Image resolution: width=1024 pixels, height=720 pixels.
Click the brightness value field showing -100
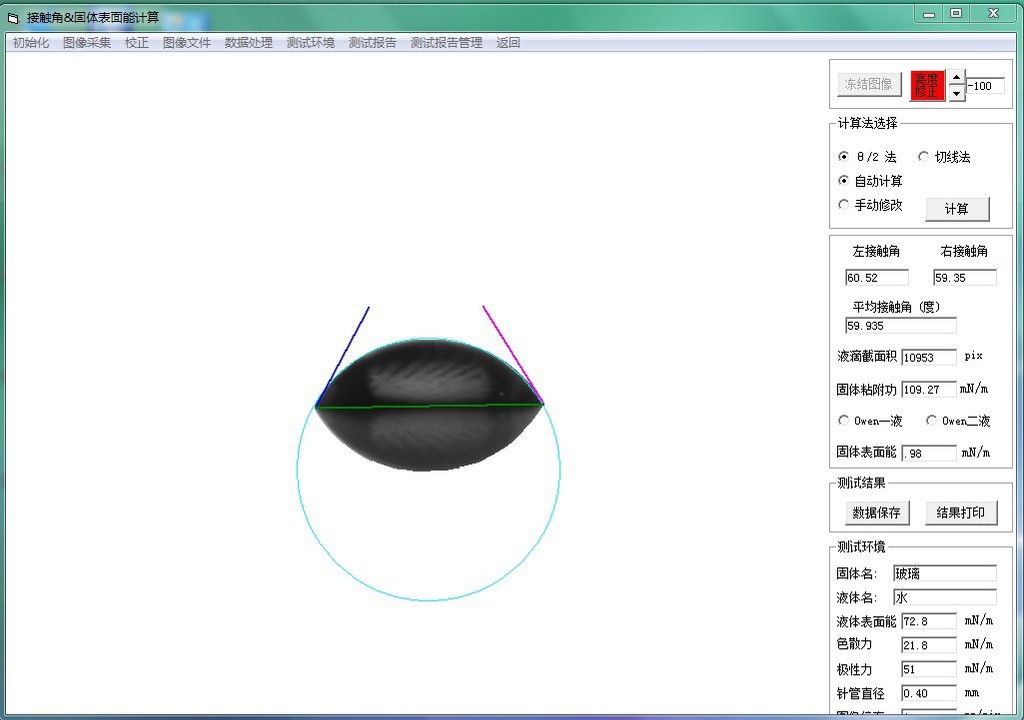(985, 86)
